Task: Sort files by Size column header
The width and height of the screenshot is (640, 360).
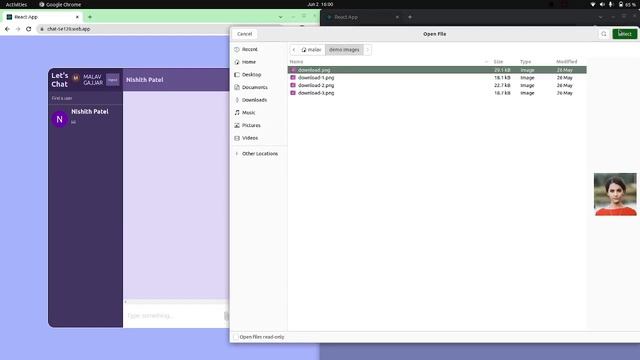Action: (498, 62)
